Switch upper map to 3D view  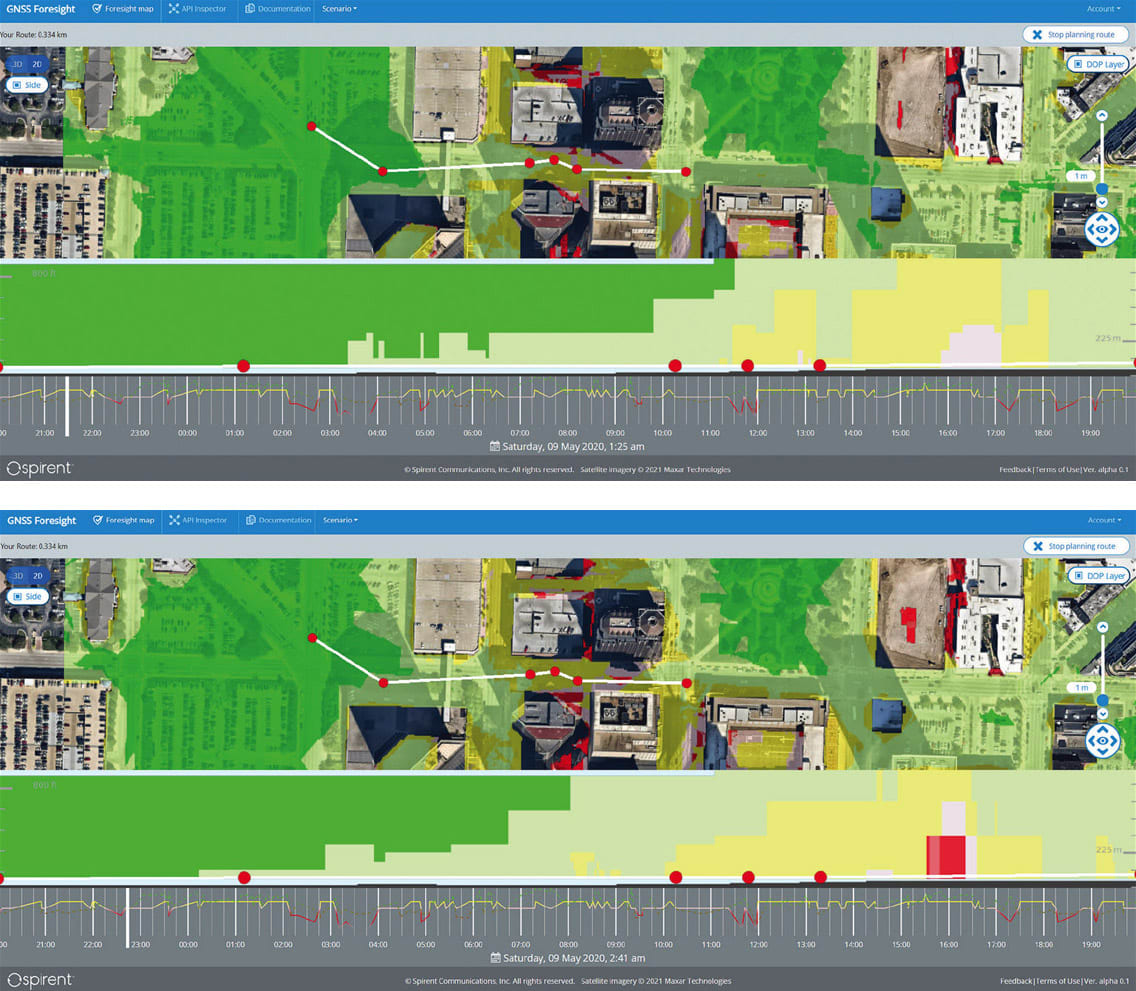(x=17, y=64)
